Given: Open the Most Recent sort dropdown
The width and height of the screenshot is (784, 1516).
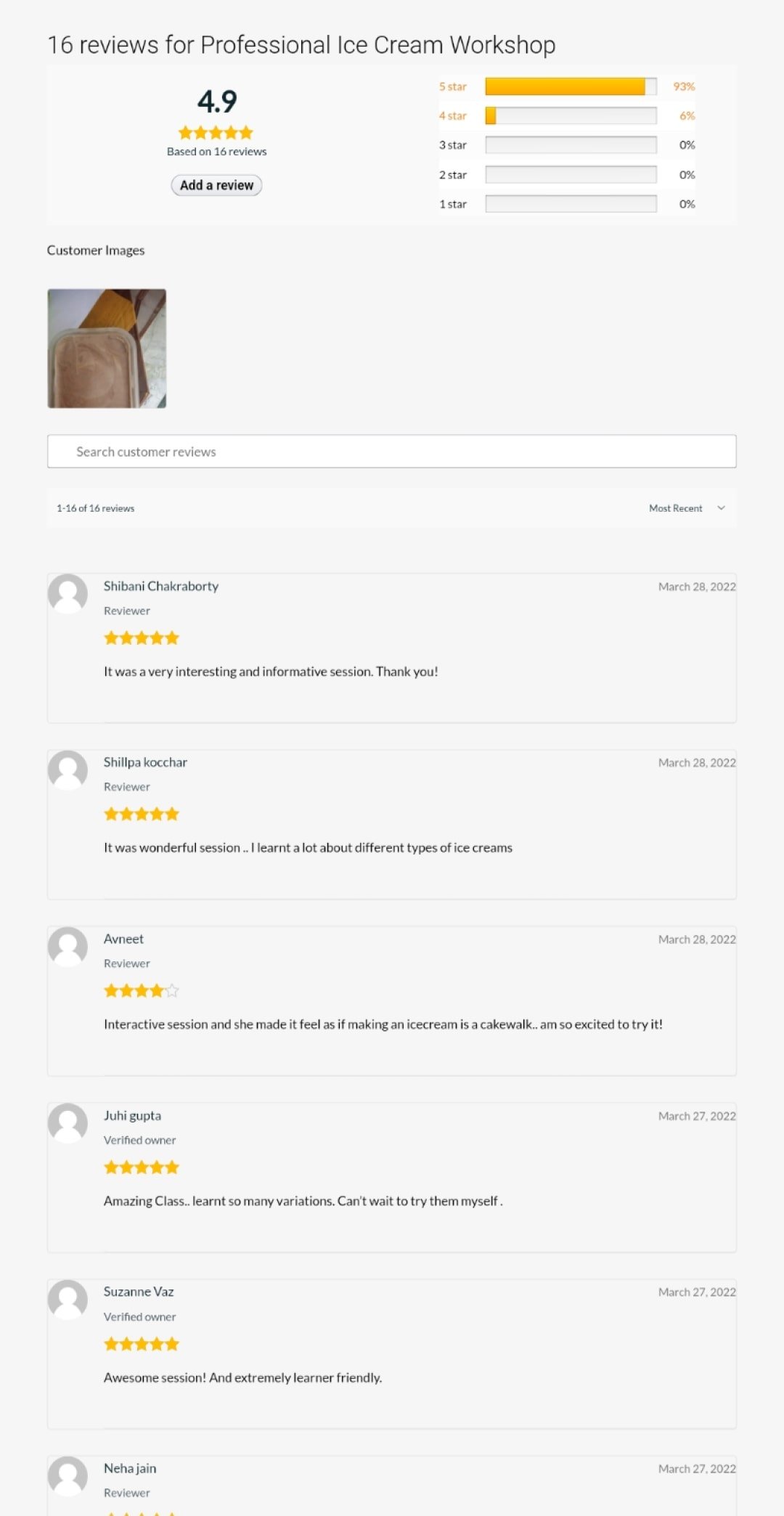Looking at the screenshot, I should (x=676, y=508).
